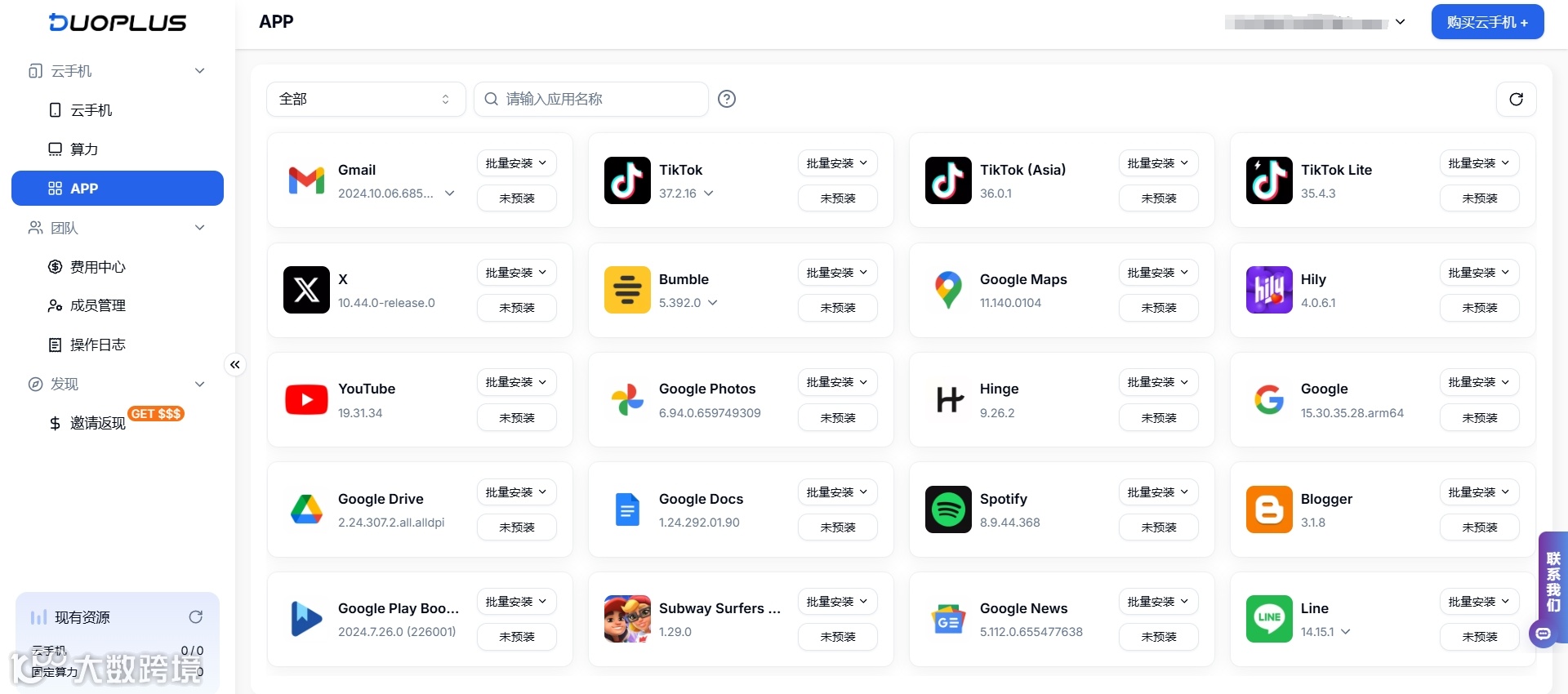Refresh the existing resources panel

(196, 616)
